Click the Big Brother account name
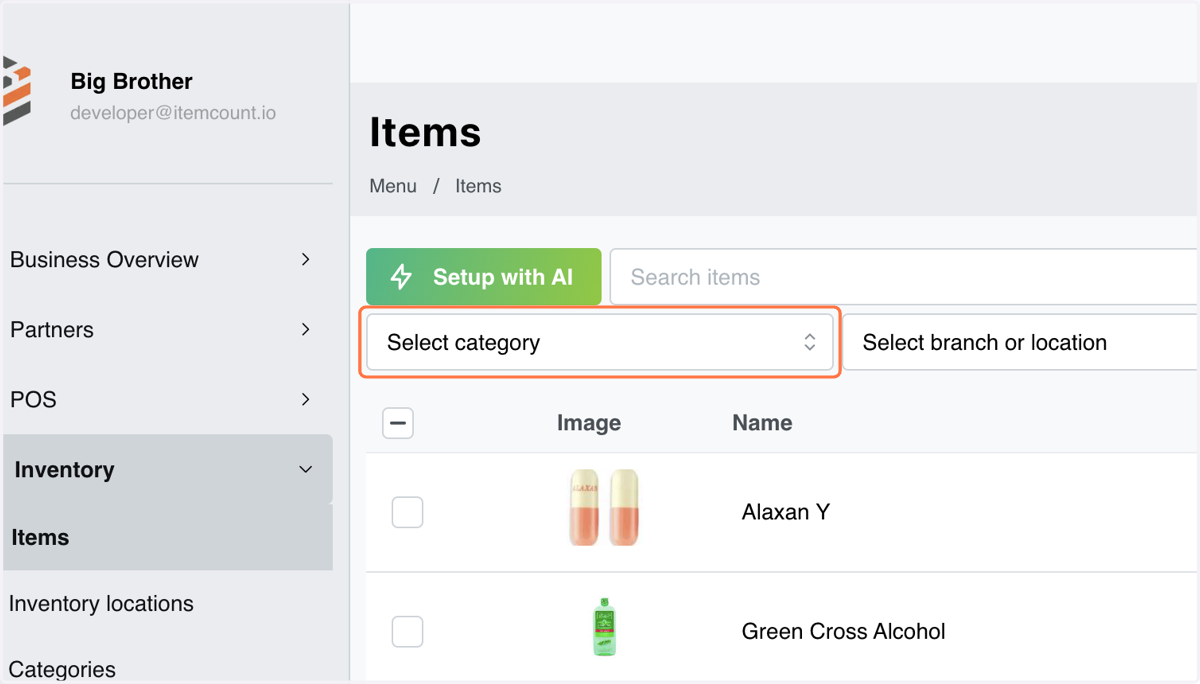 pos(131,81)
